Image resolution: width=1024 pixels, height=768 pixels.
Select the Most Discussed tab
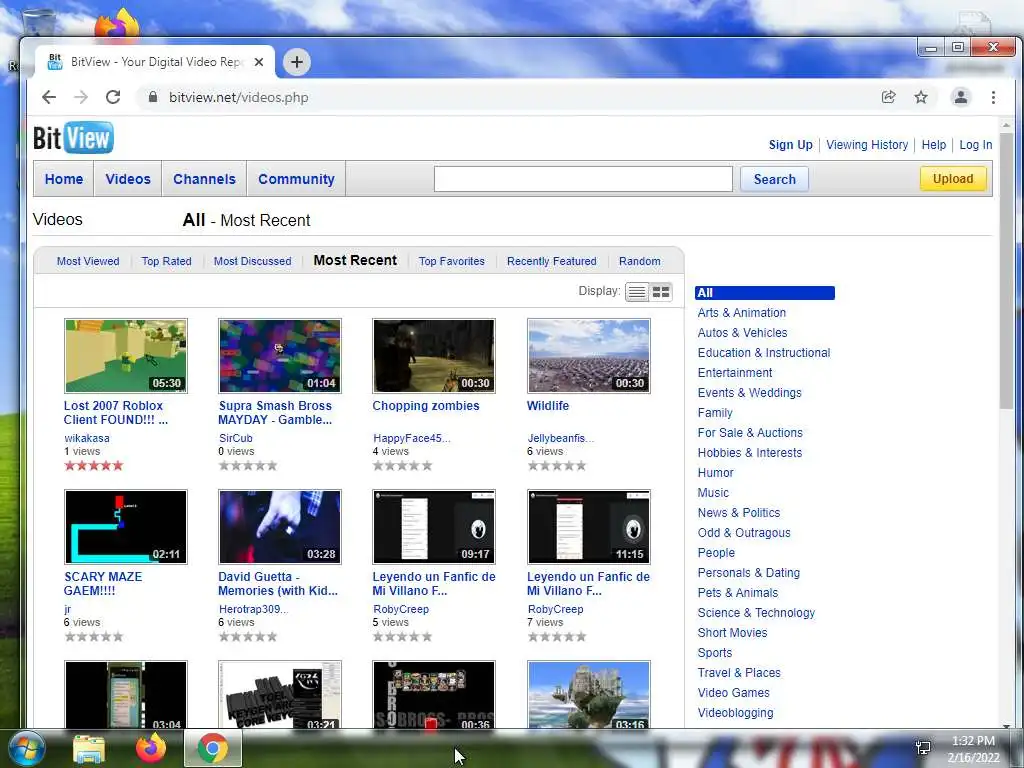pos(253,261)
